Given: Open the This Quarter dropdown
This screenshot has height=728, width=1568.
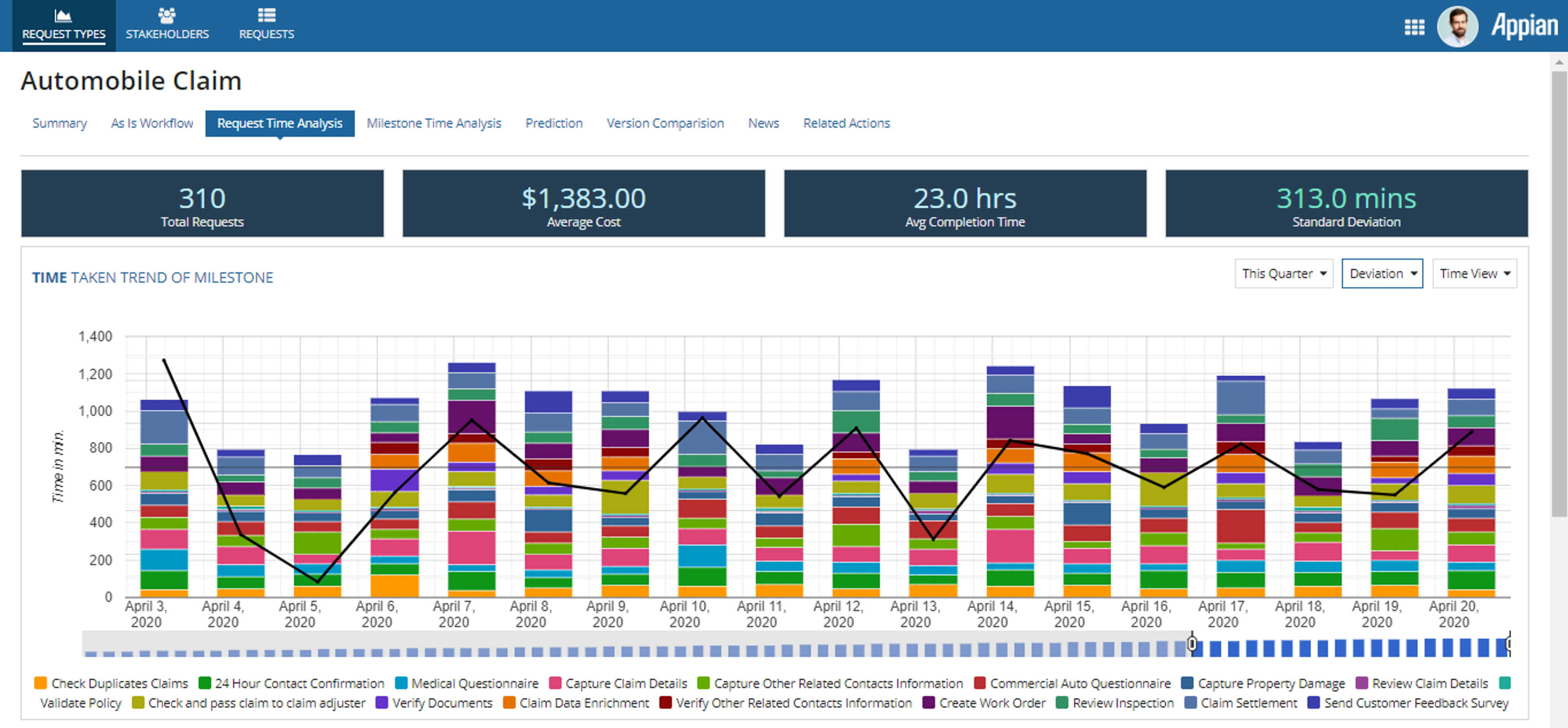Looking at the screenshot, I should tap(1284, 274).
